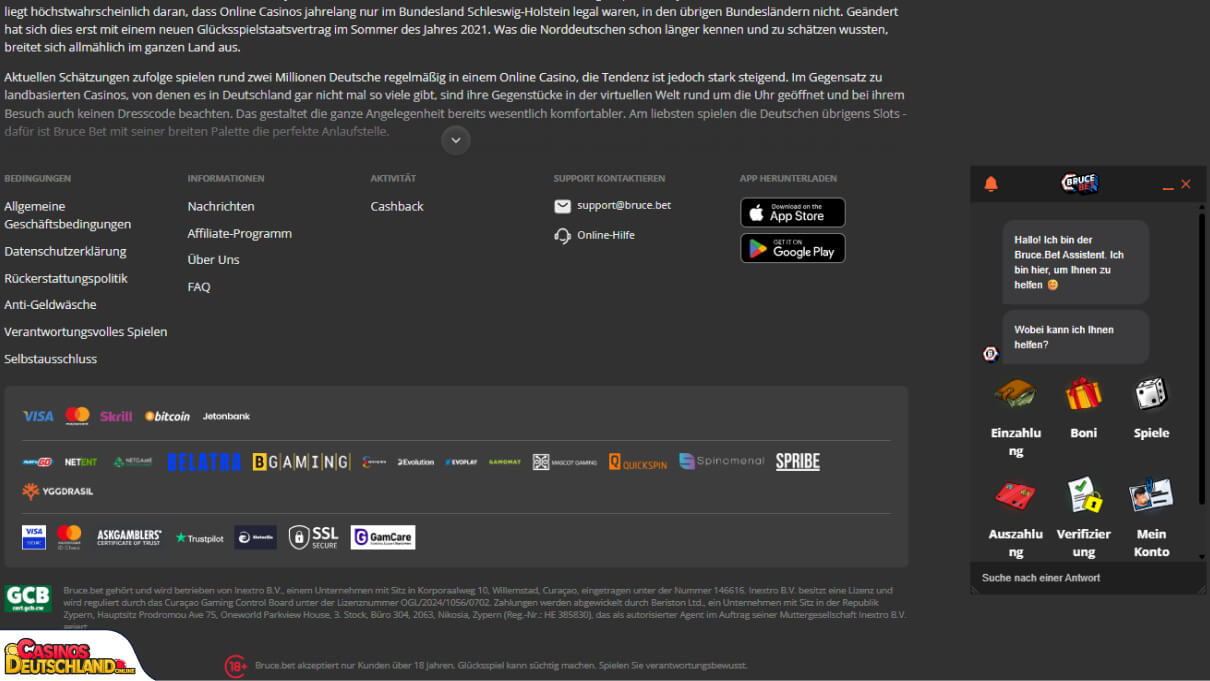Open Allgemeine Geschäftsbedingungen link
The height and width of the screenshot is (681, 1210).
coord(68,215)
